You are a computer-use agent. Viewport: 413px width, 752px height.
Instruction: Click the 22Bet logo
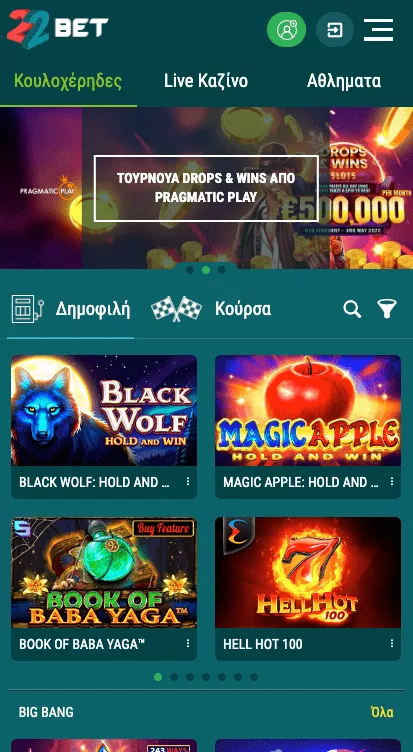pyautogui.click(x=58, y=29)
